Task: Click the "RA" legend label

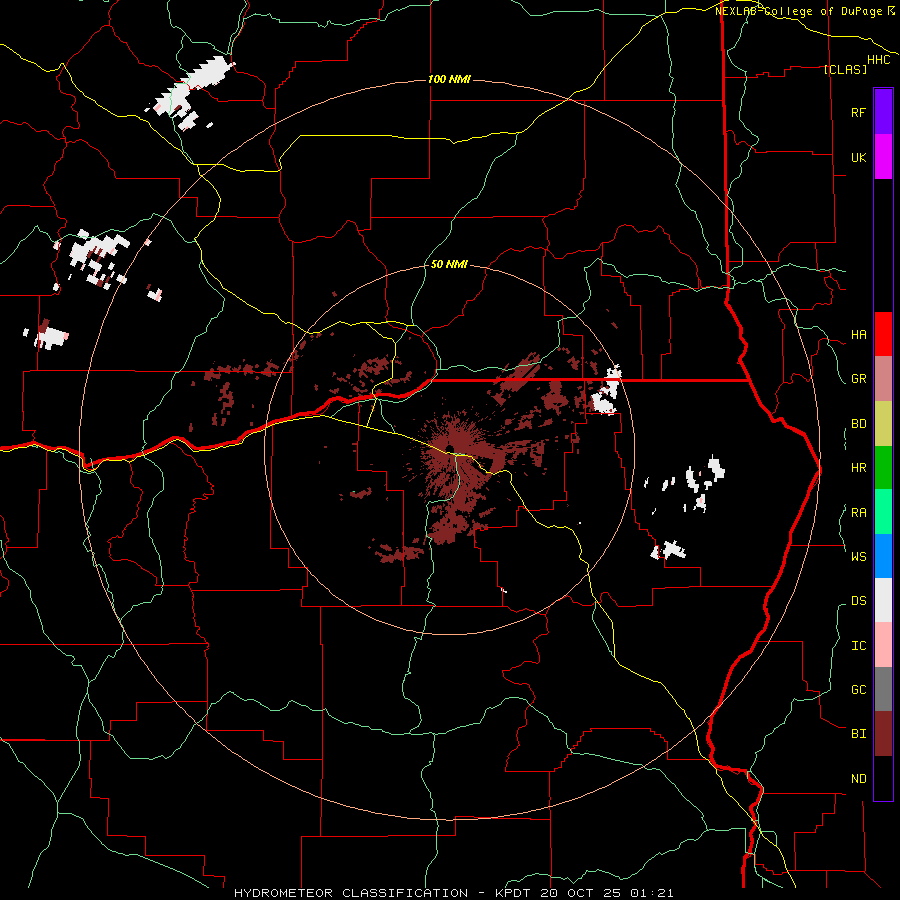Action: pos(858,513)
